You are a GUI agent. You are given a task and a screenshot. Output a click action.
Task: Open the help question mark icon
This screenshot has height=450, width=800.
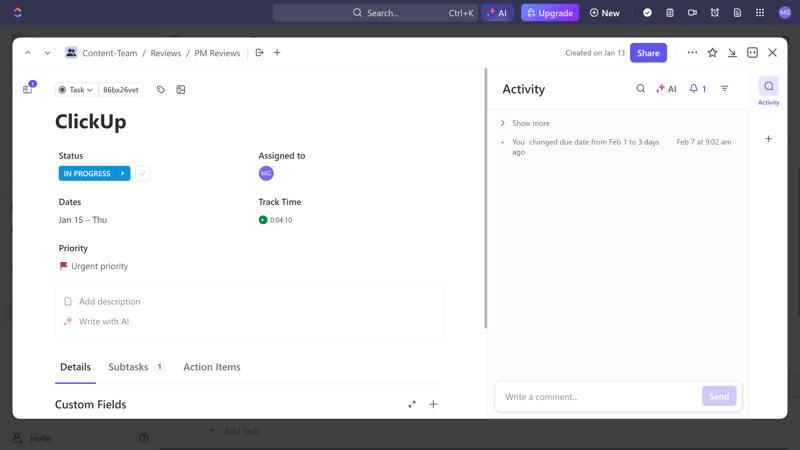coord(144,438)
